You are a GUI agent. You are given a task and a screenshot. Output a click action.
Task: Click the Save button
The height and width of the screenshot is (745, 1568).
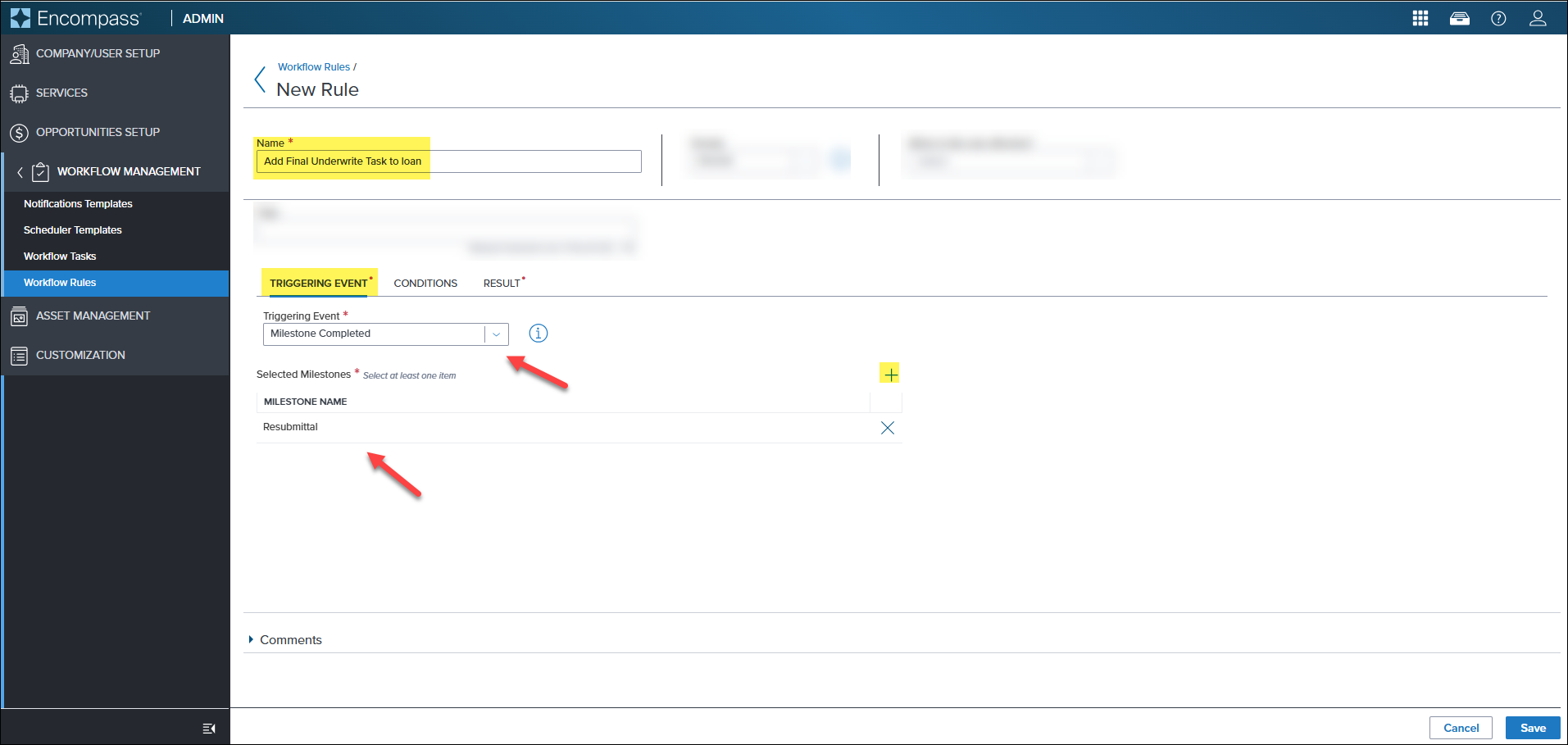click(x=1532, y=728)
